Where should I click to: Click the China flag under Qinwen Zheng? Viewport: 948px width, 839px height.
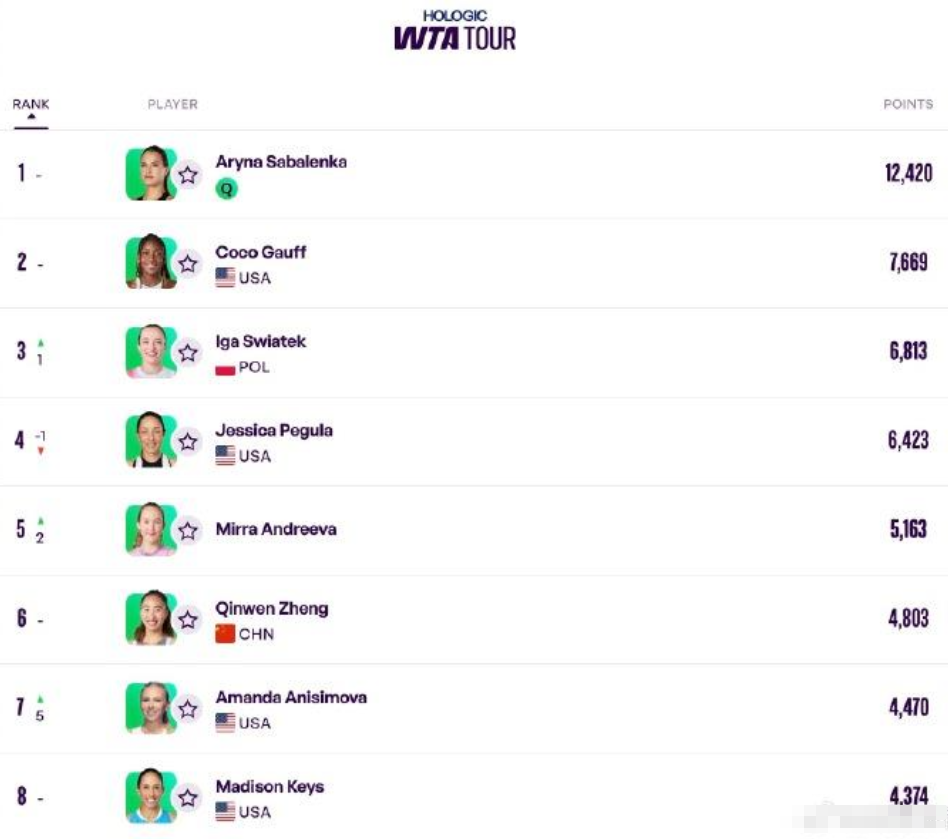click(x=225, y=634)
